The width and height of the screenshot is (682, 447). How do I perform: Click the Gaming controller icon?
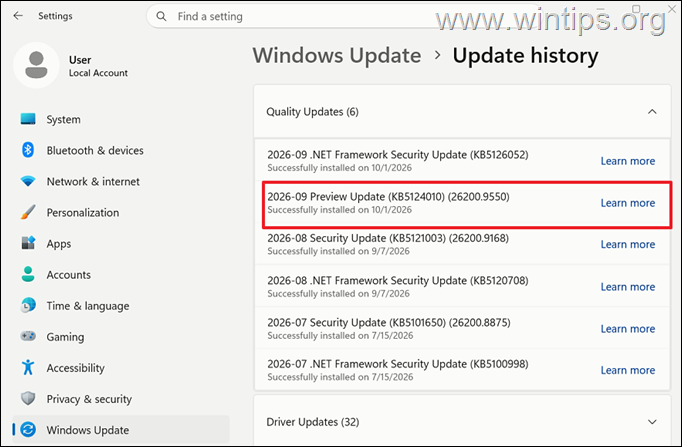point(28,336)
